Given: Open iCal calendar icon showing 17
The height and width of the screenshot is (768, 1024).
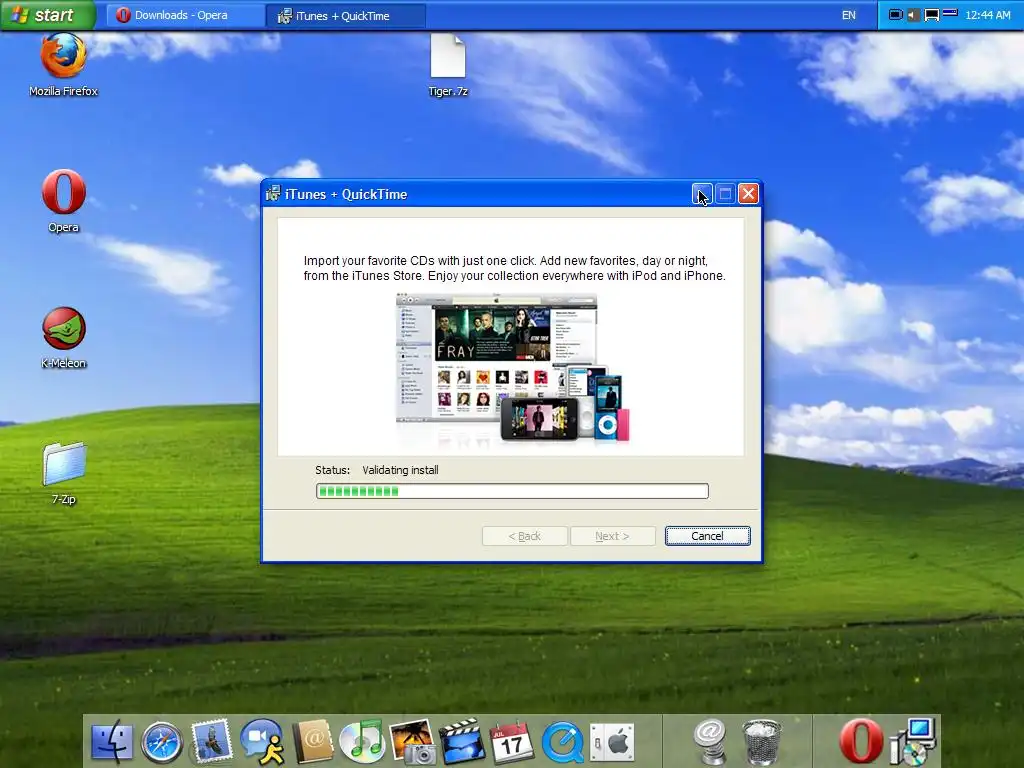Looking at the screenshot, I should [511, 742].
